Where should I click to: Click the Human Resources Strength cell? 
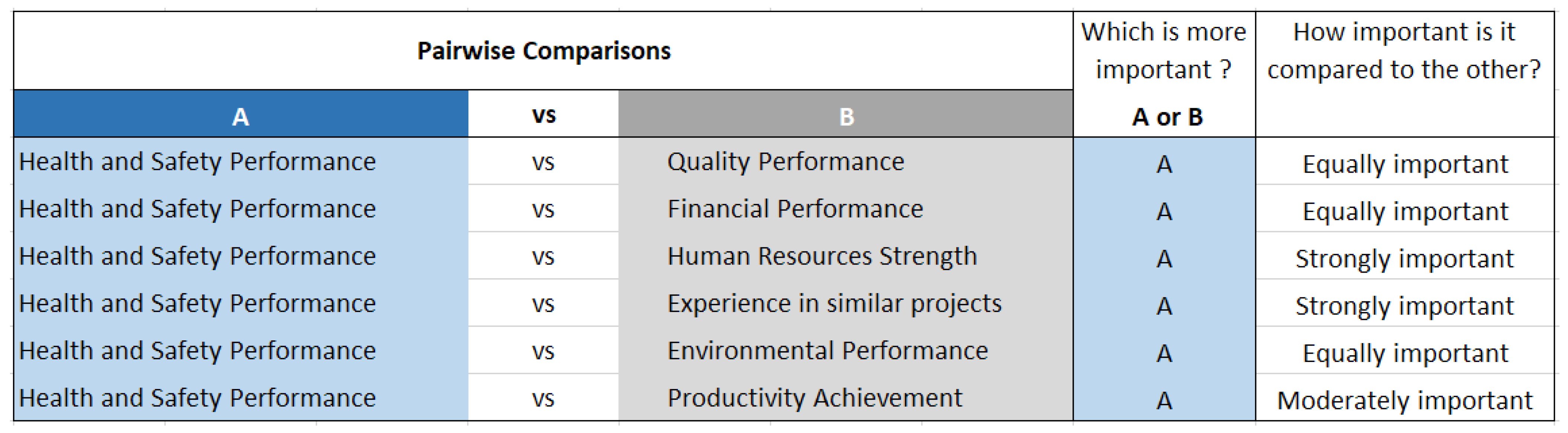pos(845,256)
